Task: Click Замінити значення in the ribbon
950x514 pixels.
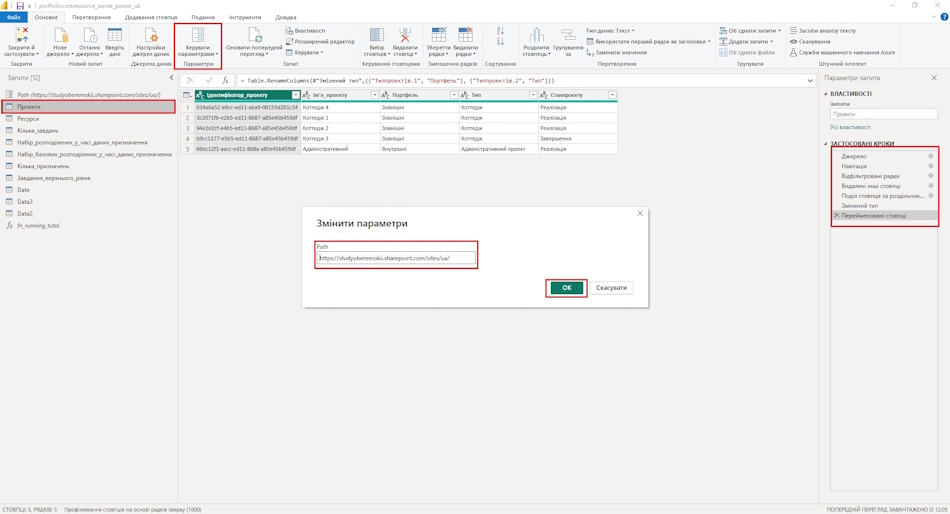Action: tap(616, 53)
